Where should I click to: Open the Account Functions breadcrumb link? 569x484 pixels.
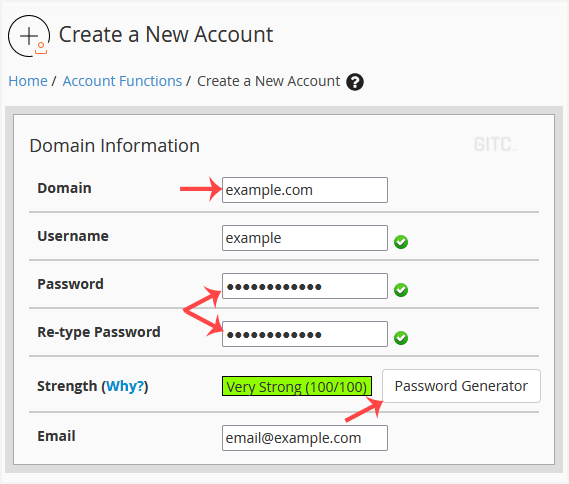[x=122, y=81]
